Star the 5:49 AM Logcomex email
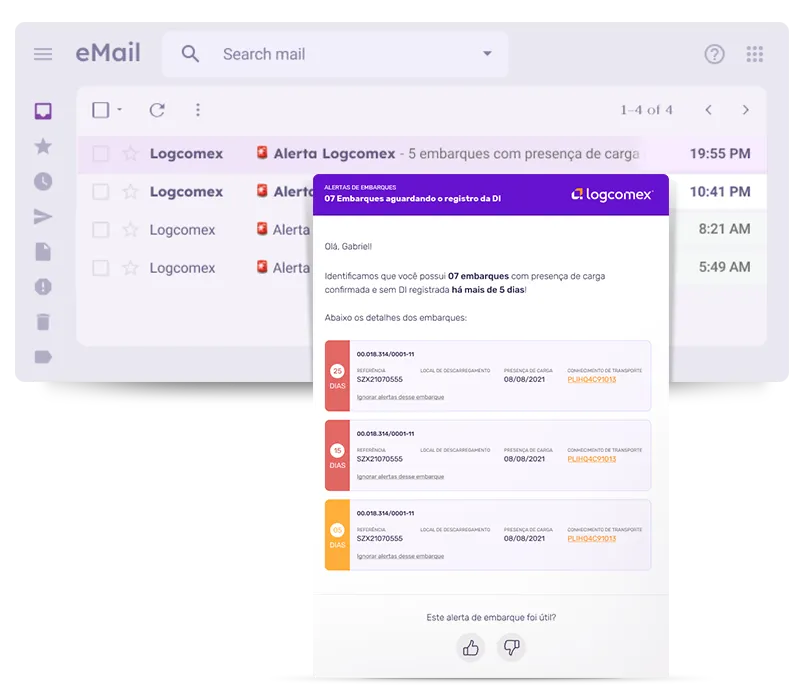Viewport: 800px width, 698px height. click(x=131, y=267)
